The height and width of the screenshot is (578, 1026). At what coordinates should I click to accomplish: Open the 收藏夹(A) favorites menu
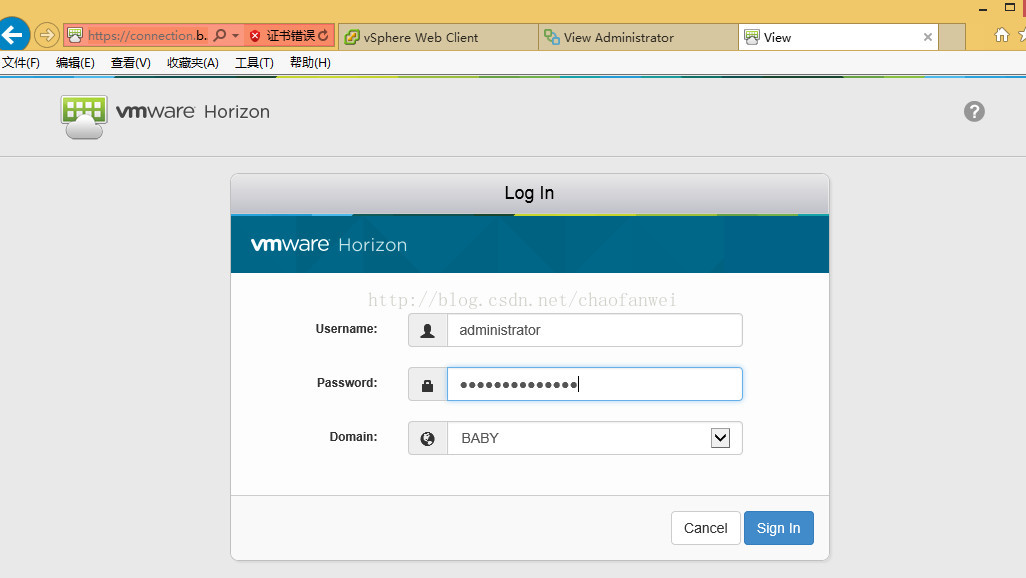(x=192, y=63)
